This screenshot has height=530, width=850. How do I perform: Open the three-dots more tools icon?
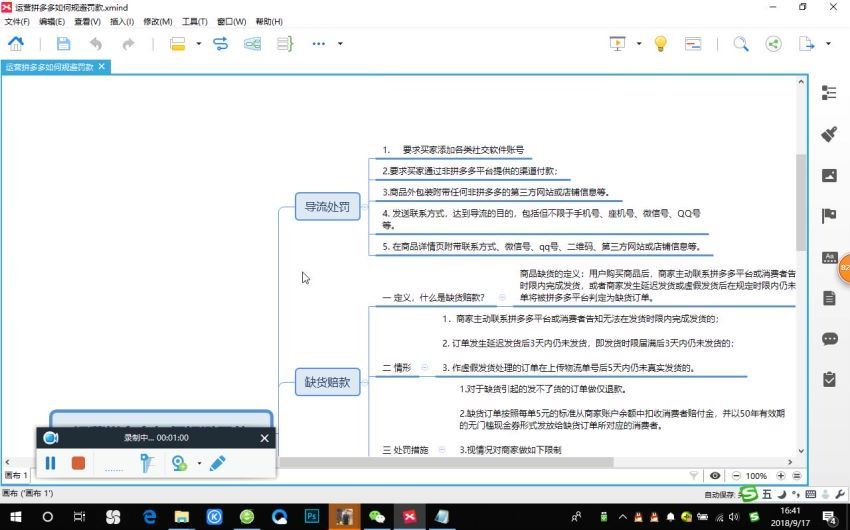coord(319,43)
